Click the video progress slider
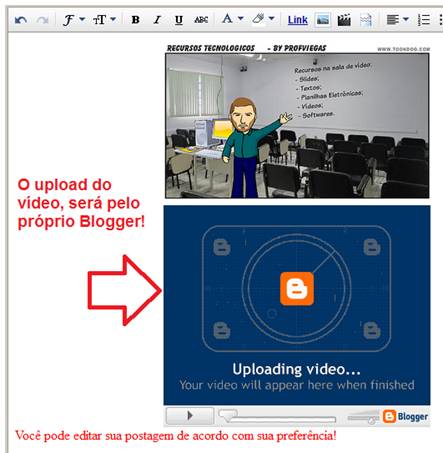This screenshot has width=443, height=453. [277, 416]
